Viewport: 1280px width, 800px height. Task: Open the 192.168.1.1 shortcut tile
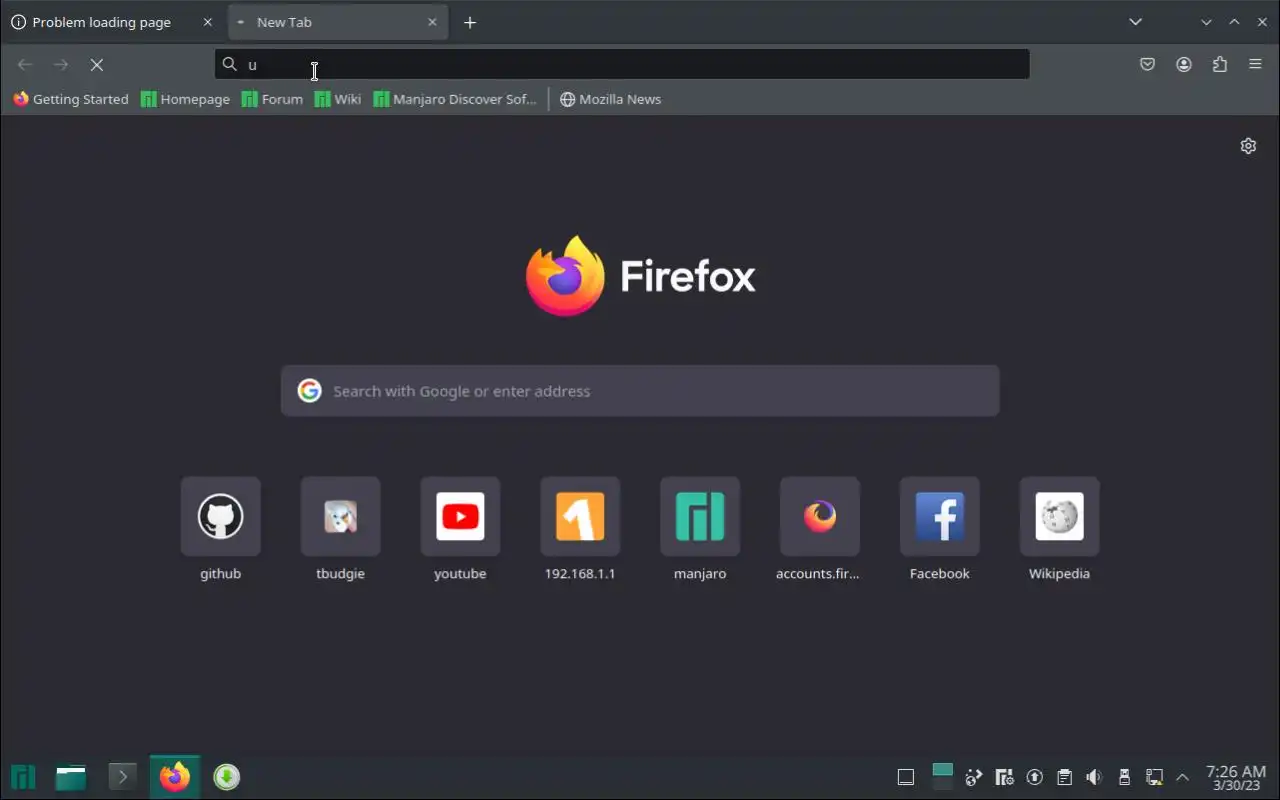click(x=580, y=530)
